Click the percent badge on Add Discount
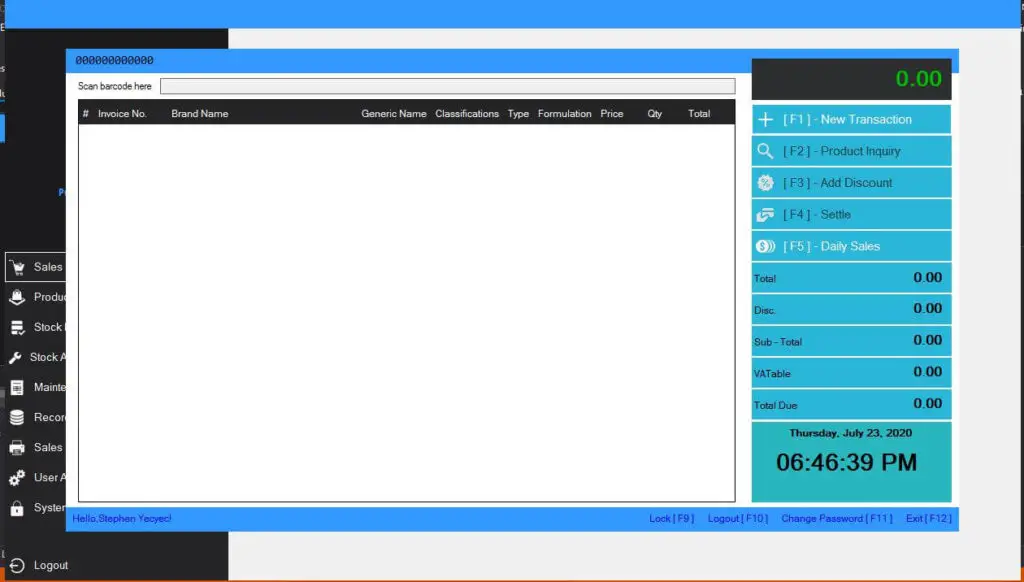 tap(765, 182)
